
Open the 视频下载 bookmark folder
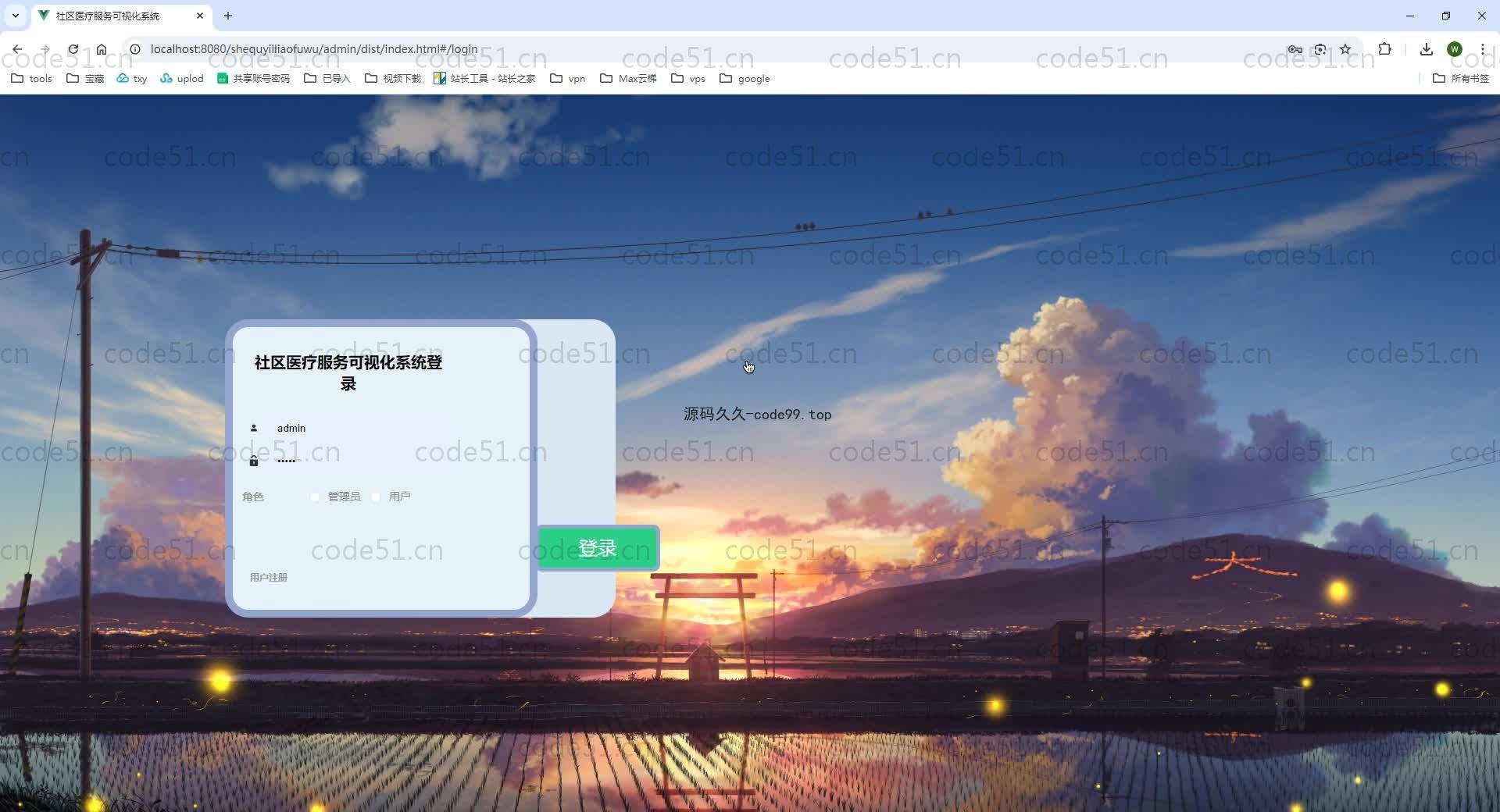pos(393,78)
